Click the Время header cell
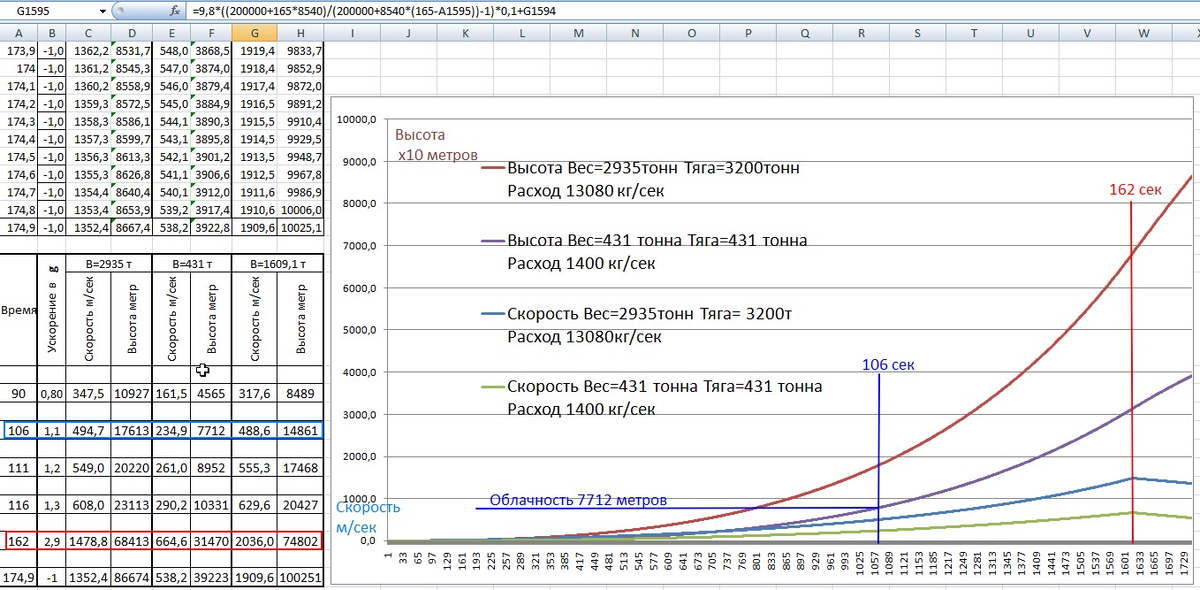 click(x=19, y=310)
